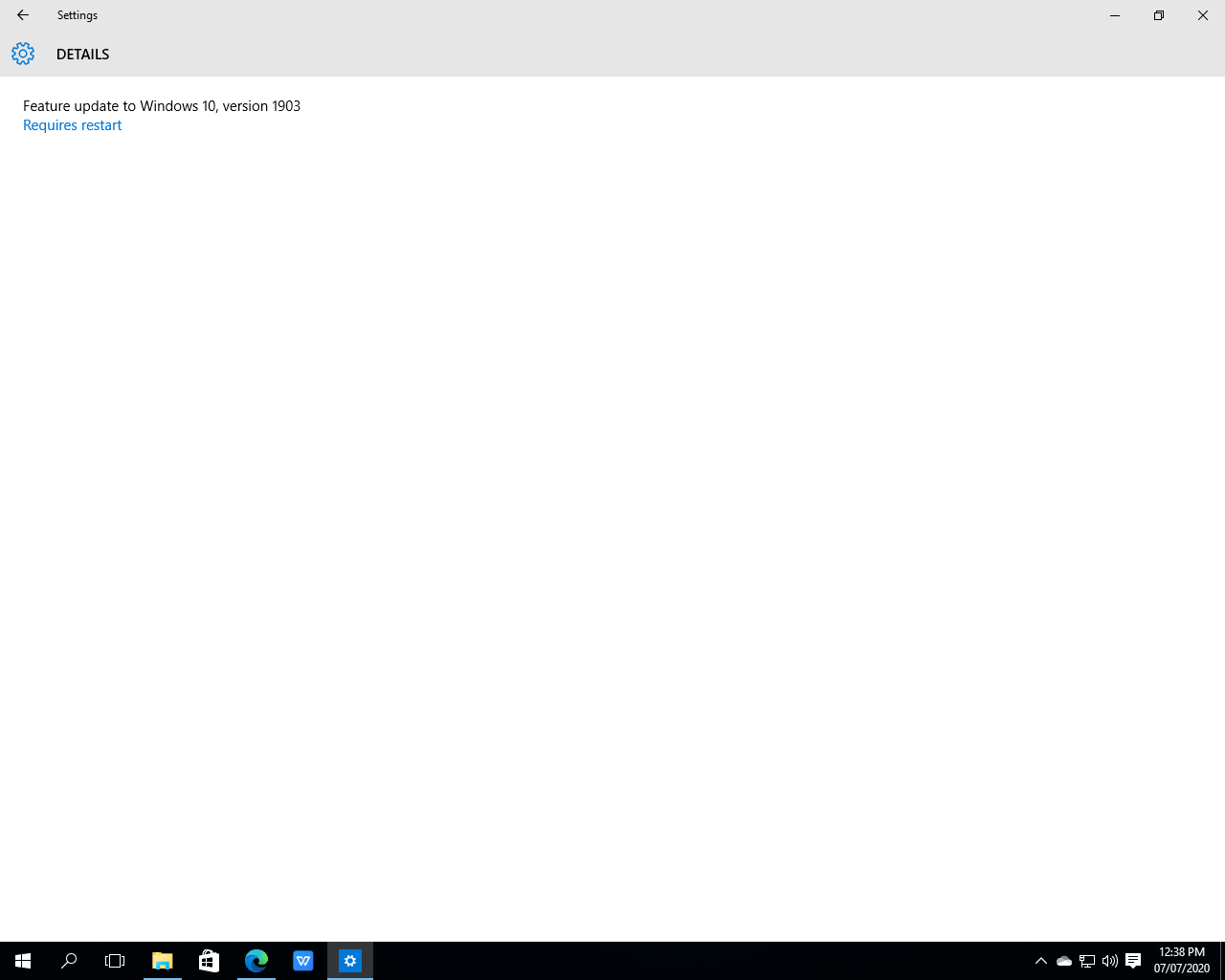Open taskbar Search magnifier
Image resolution: width=1225 pixels, height=980 pixels.
point(69,961)
